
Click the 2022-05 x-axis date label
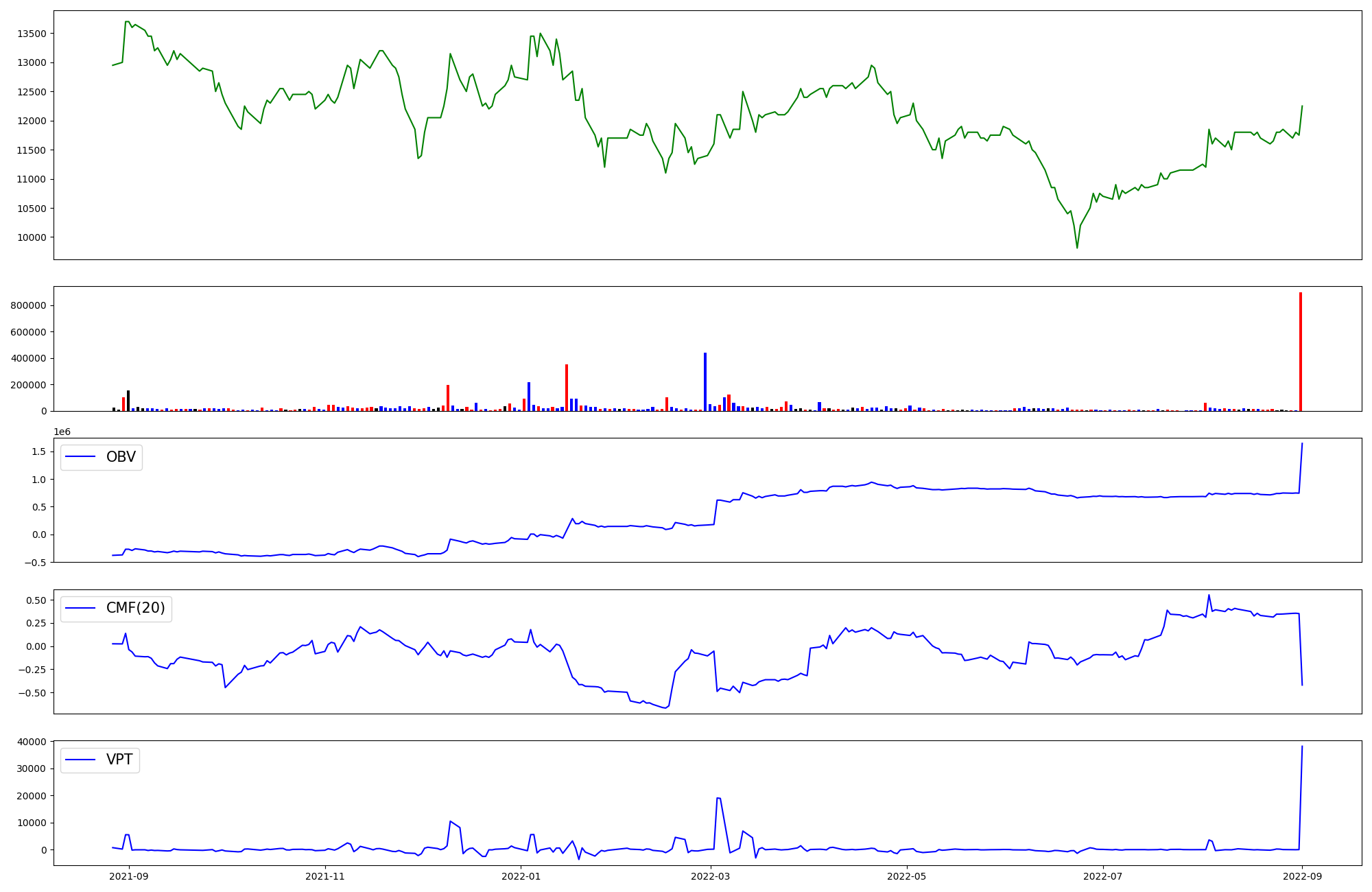point(907,876)
